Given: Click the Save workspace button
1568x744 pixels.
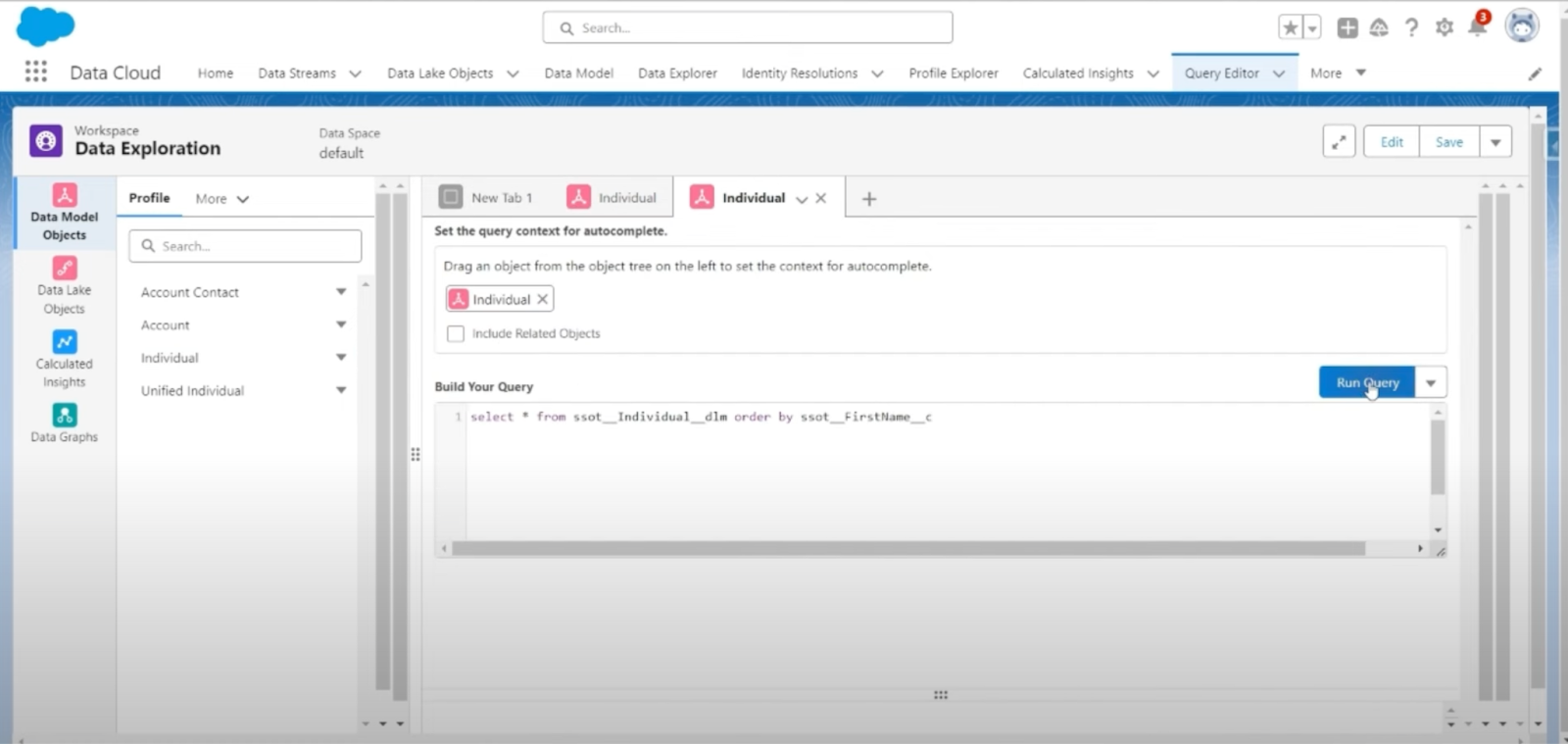Looking at the screenshot, I should coord(1449,142).
